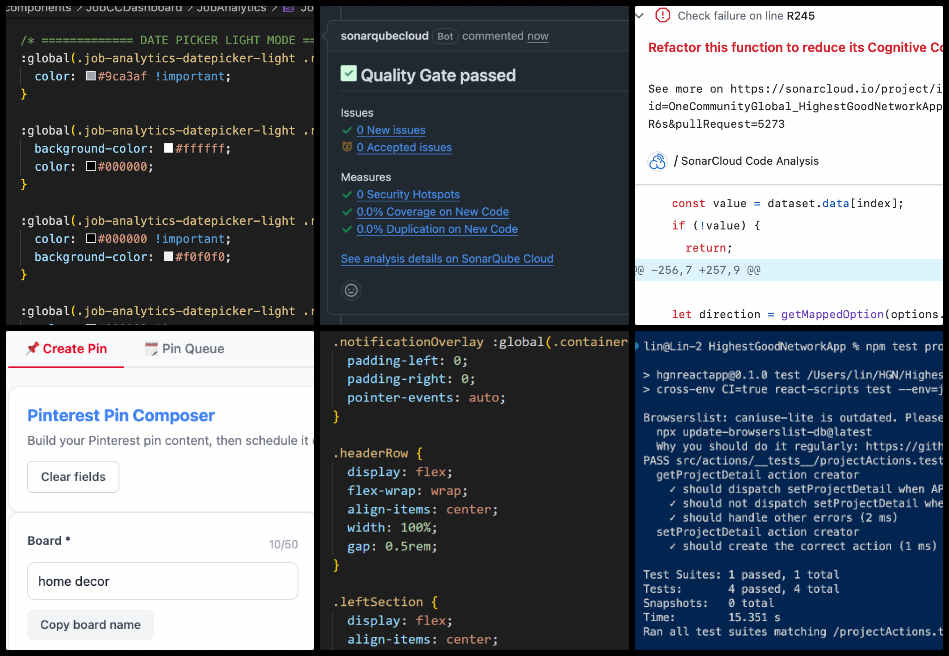Click the #f0f0f0 color swatch
949x656 pixels.
168,257
